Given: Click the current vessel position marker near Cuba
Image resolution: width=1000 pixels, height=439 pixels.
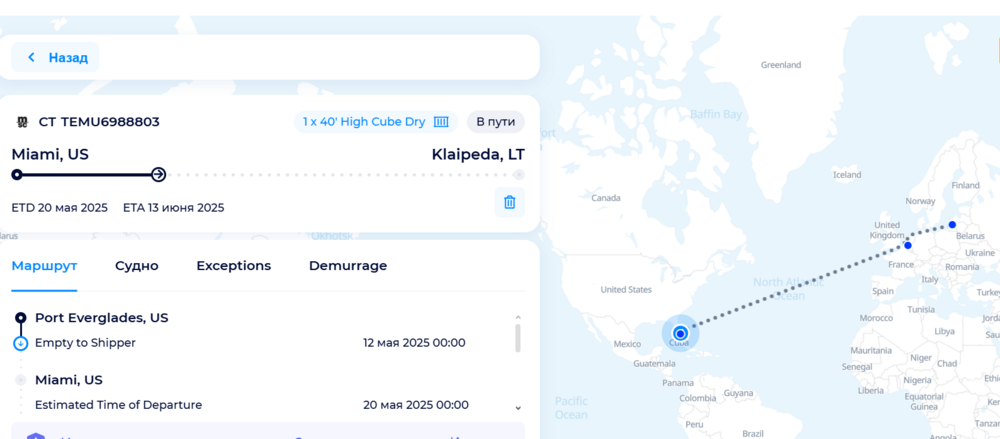Looking at the screenshot, I should (x=680, y=333).
